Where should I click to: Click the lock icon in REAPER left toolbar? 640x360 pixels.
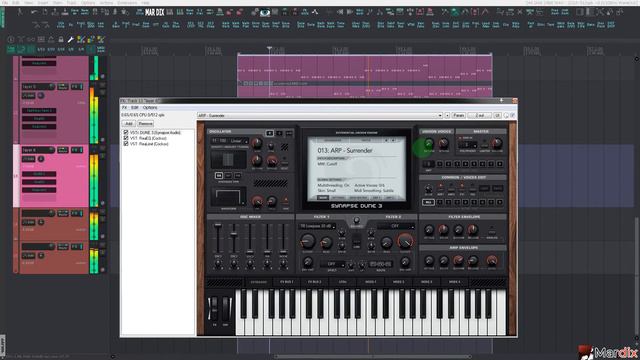(x=61, y=40)
